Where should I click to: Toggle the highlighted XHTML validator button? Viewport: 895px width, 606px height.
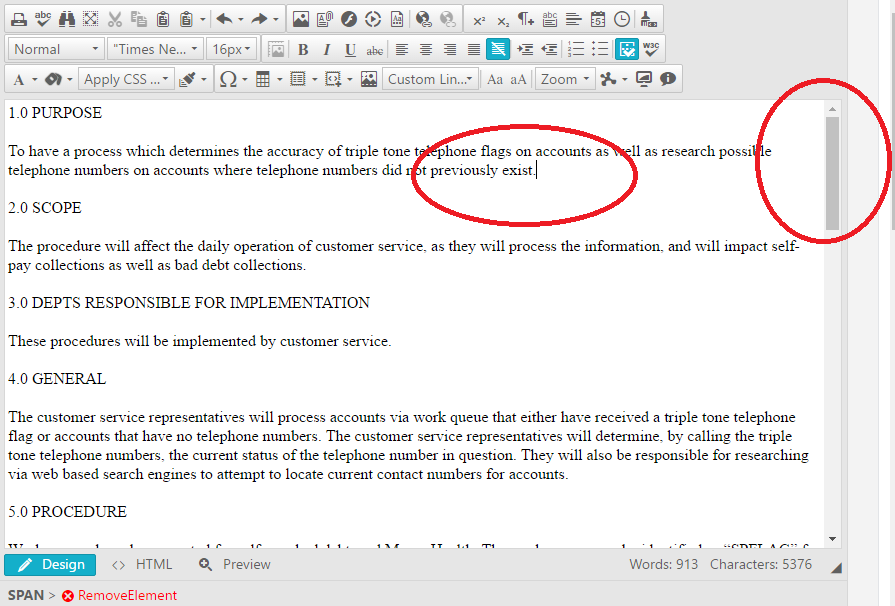point(627,49)
